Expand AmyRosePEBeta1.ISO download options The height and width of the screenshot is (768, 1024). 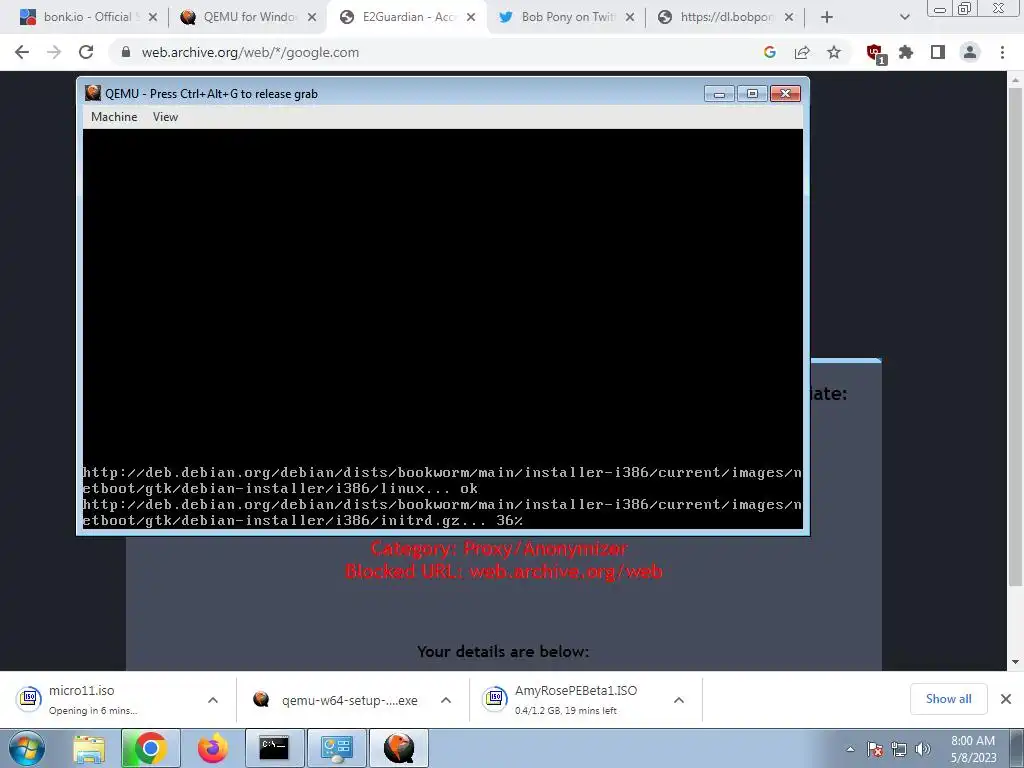(679, 700)
